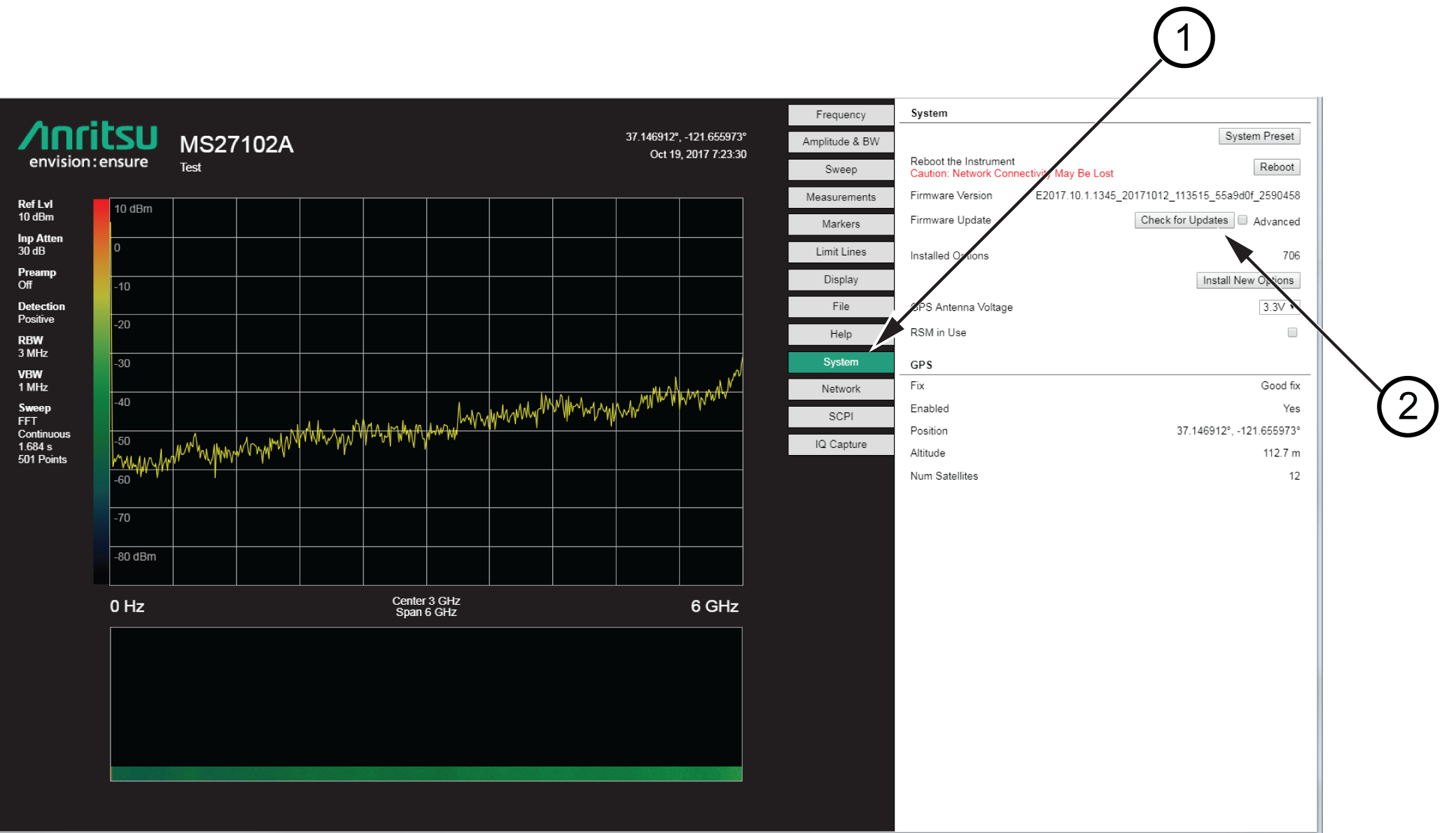Screen dimensions: 1456x833
Task: Open the File menu
Action: click(x=840, y=307)
